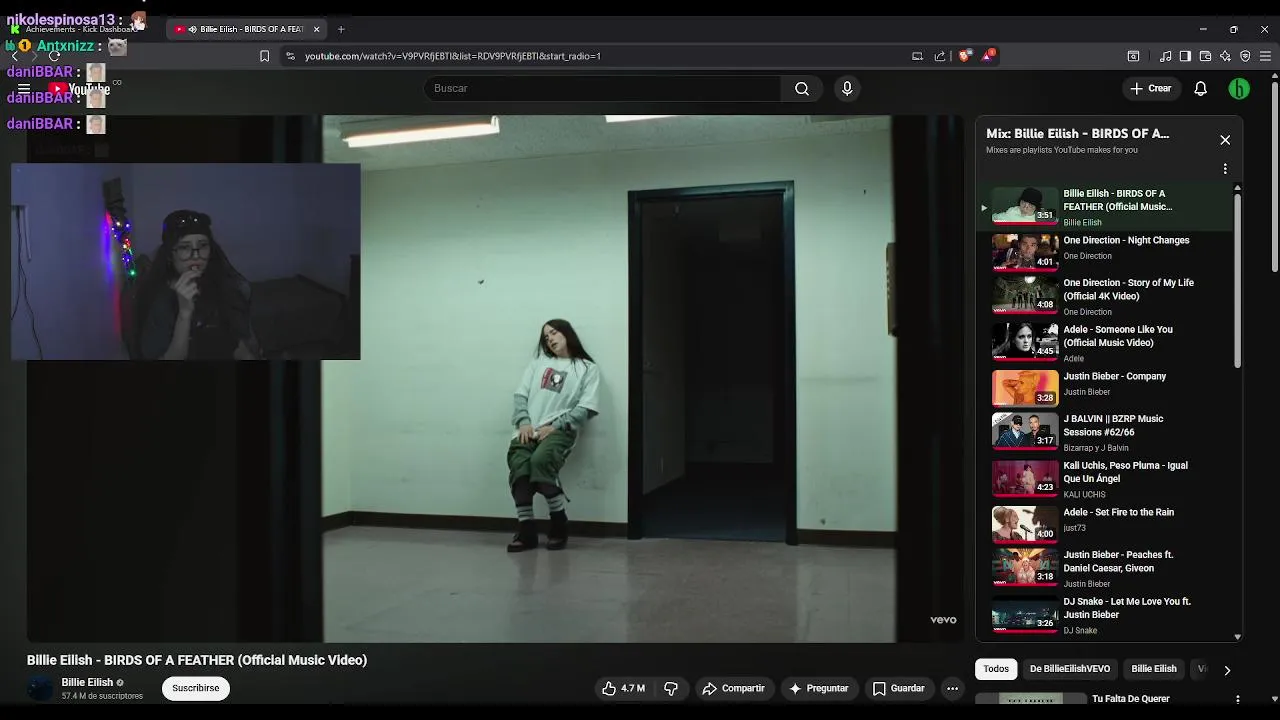This screenshot has width=1280, height=720.
Task: Open the search tabs icon
Action: (1133, 56)
